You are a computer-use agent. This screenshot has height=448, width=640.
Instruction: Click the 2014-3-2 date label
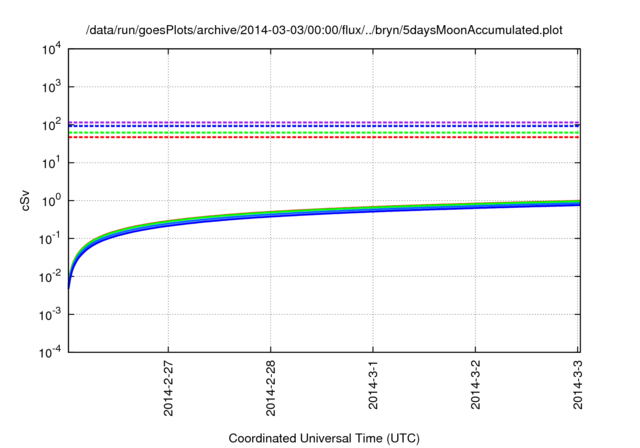click(475, 385)
